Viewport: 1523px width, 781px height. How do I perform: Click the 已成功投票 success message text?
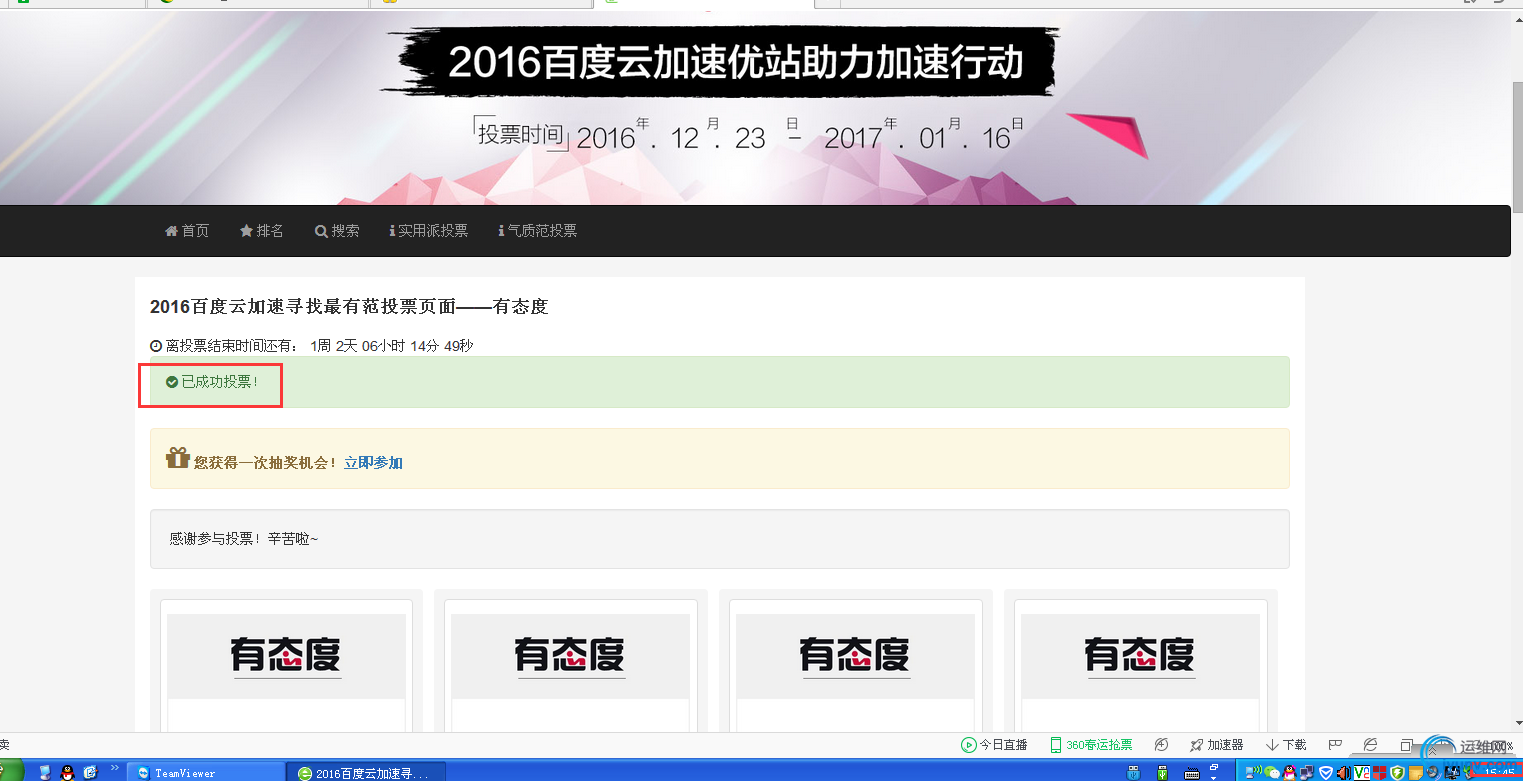click(219, 382)
